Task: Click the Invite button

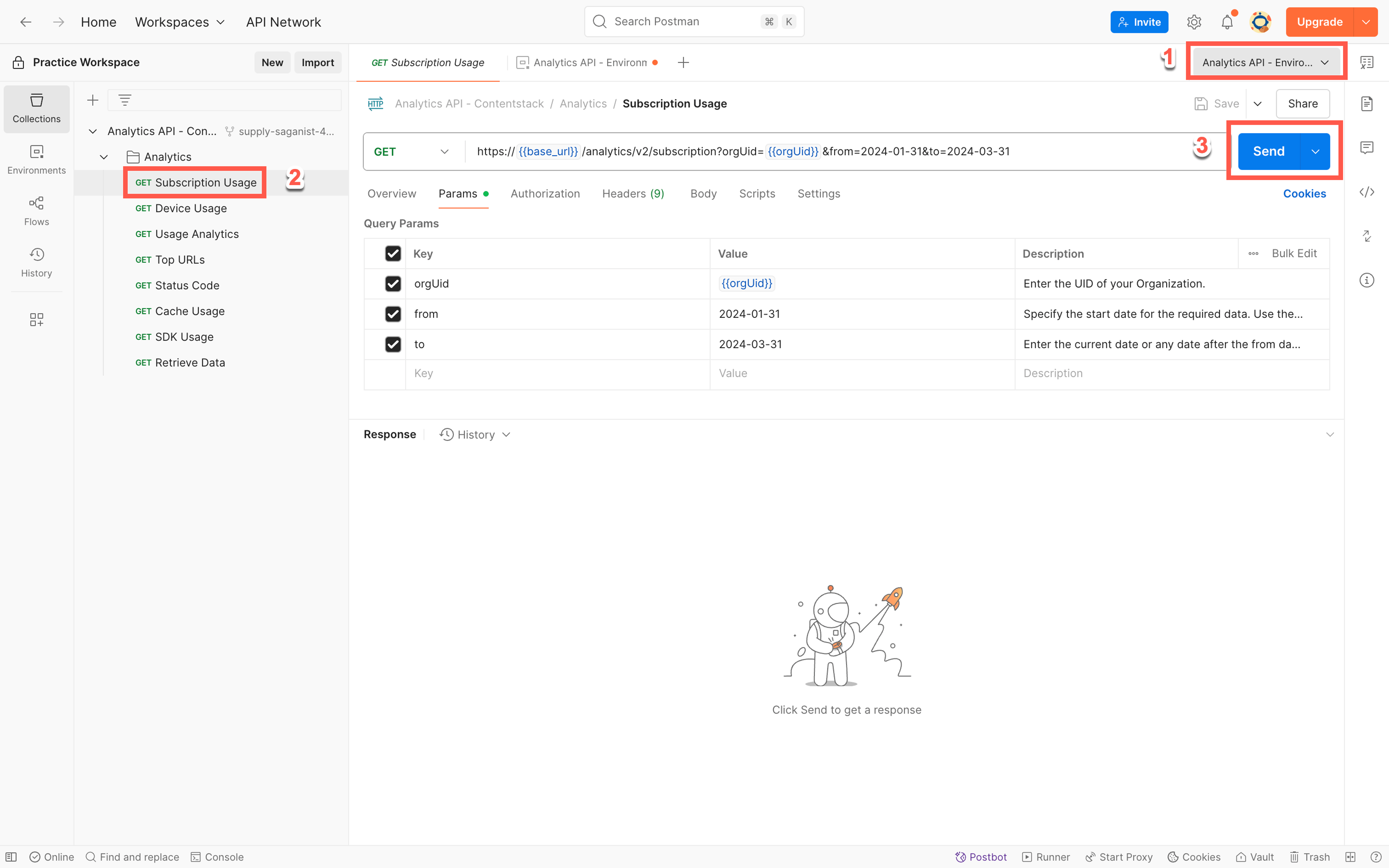Action: pos(1139,22)
